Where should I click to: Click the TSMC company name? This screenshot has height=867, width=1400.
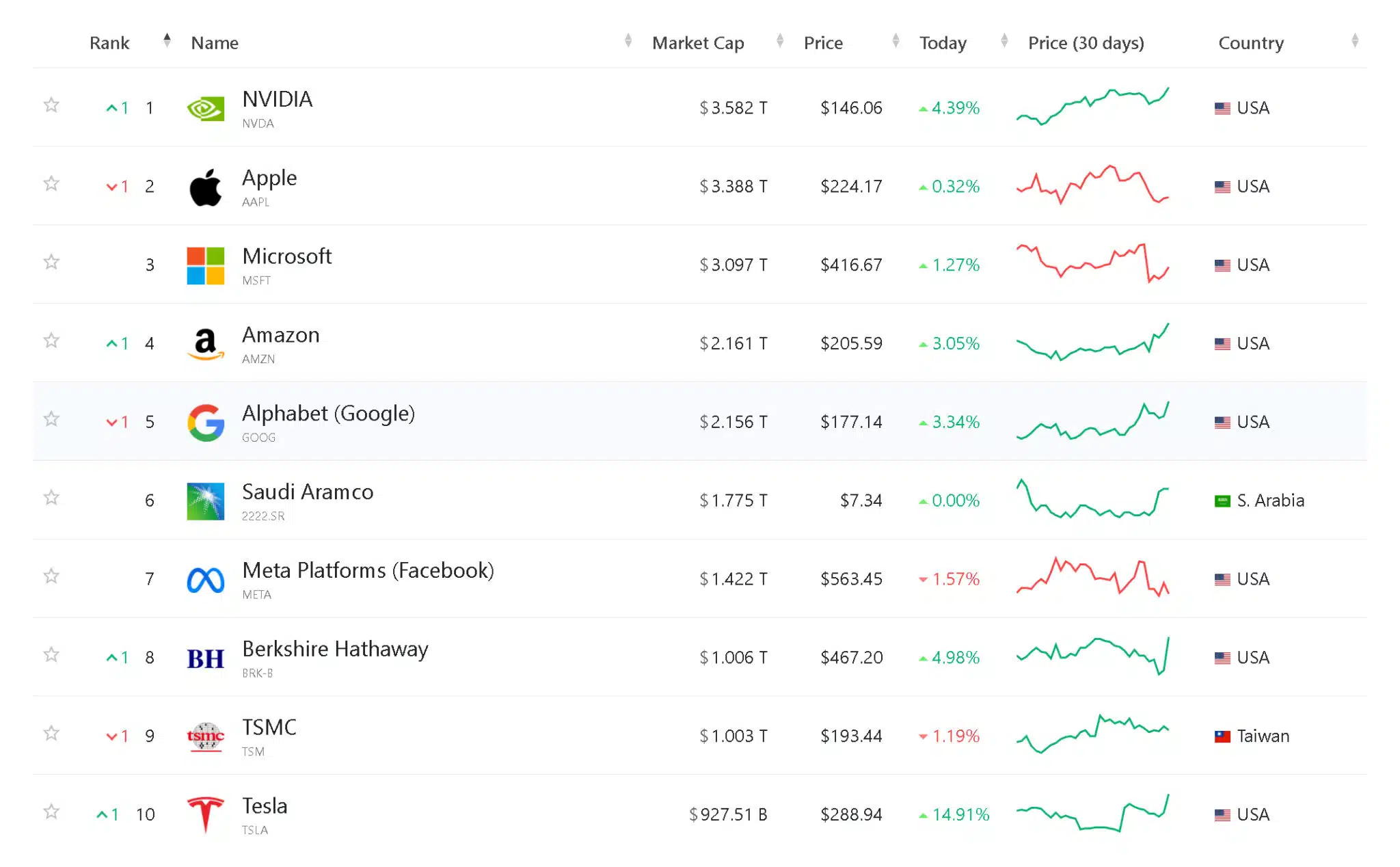pos(268,728)
